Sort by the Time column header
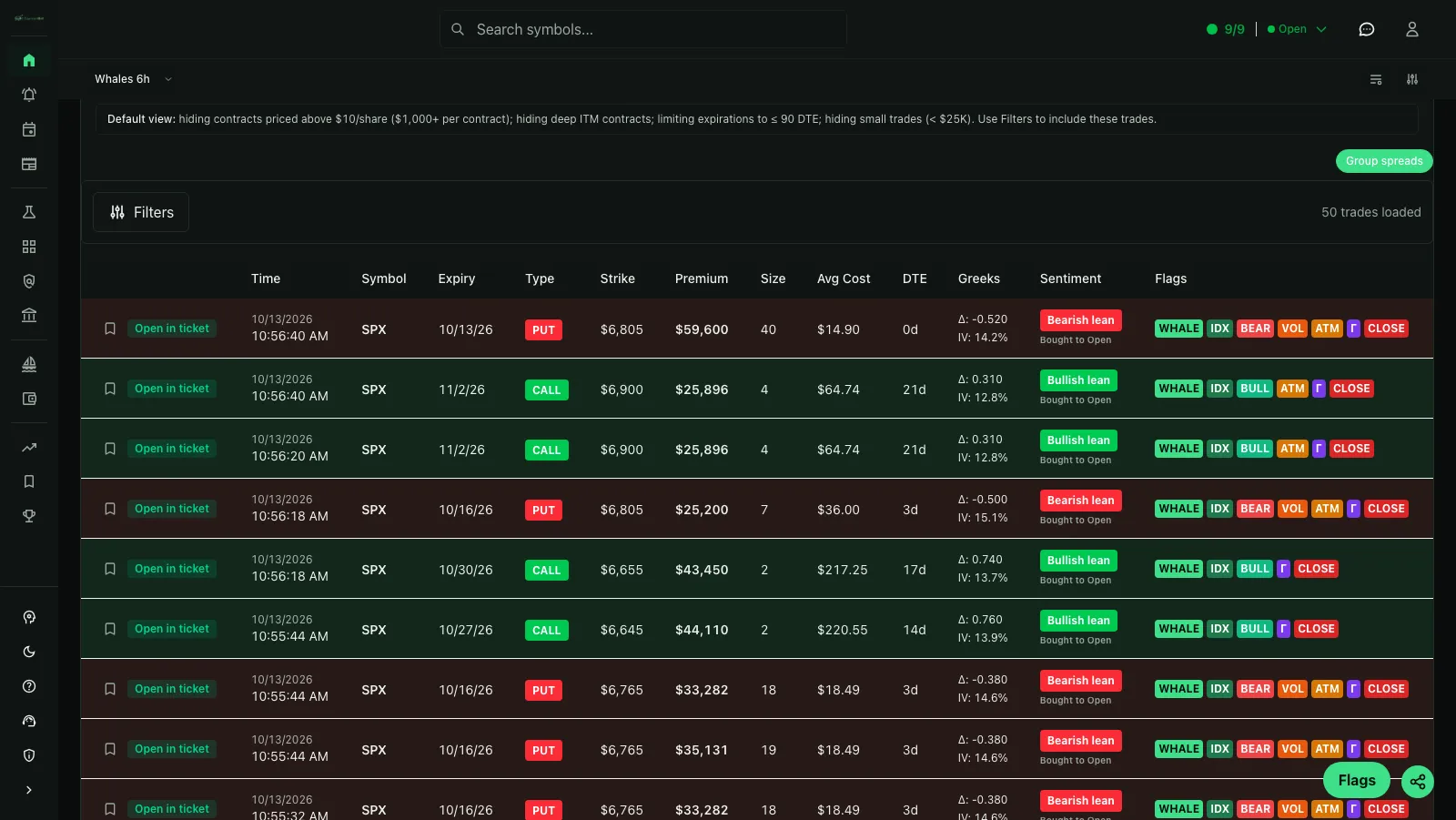Image resolution: width=1456 pixels, height=820 pixels. pos(266,278)
